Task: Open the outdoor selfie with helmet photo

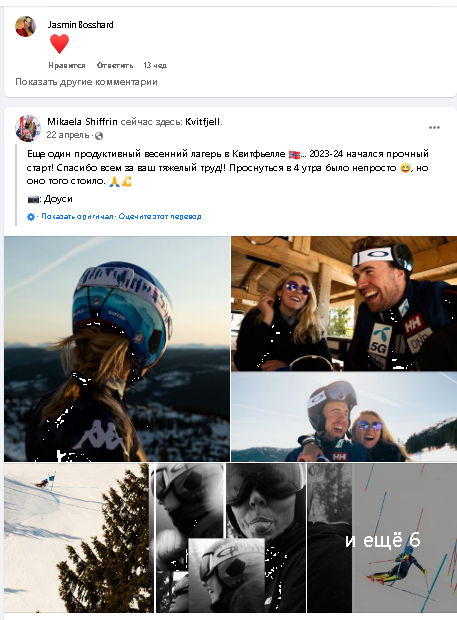Action: 344,417
